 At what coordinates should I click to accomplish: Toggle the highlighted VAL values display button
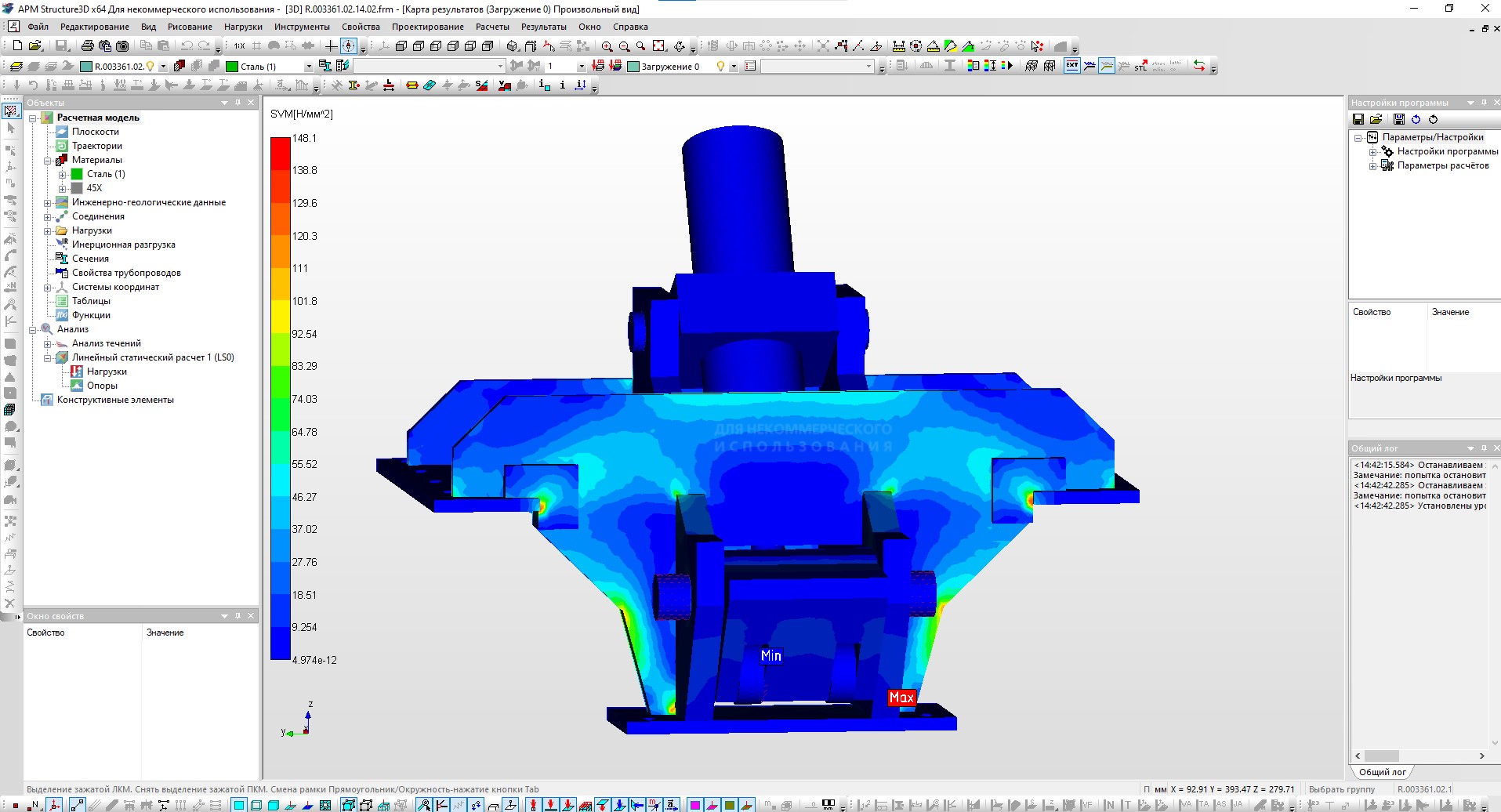[x=1106, y=67]
